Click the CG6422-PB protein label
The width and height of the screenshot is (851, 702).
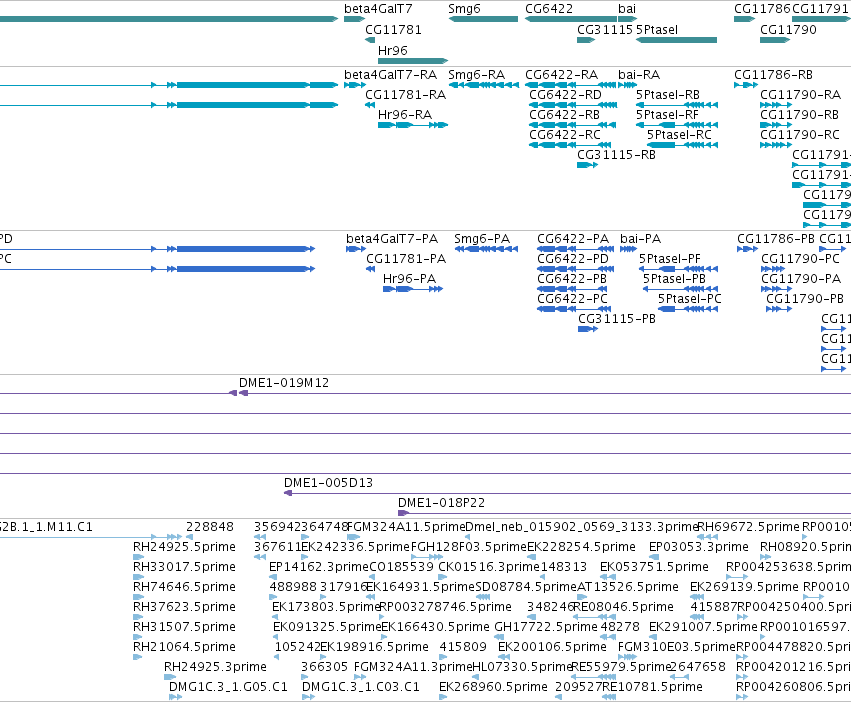572,279
